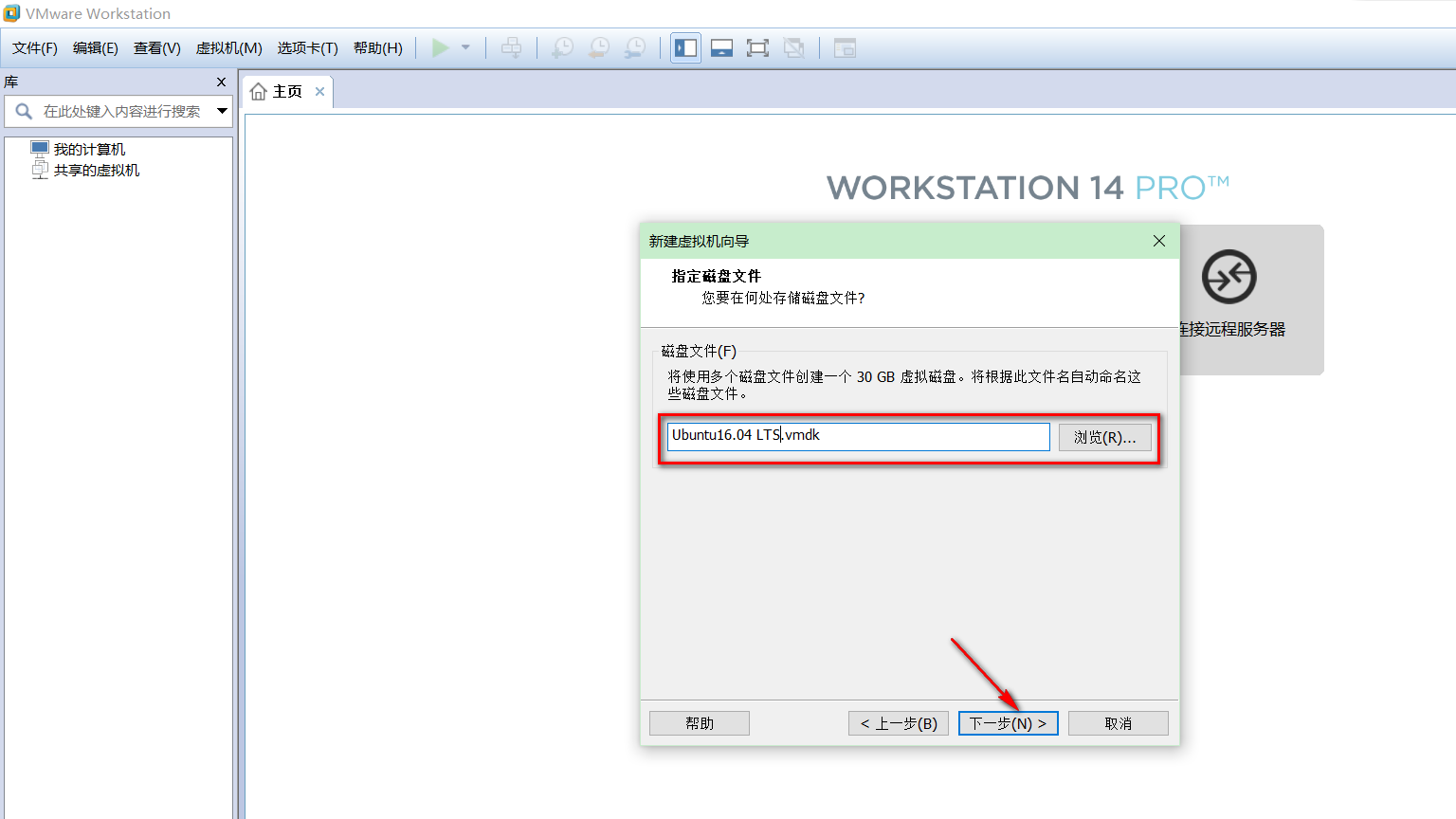Image resolution: width=1456 pixels, height=819 pixels.
Task: Select 共享的虚拟机 in the library
Action: (x=94, y=170)
